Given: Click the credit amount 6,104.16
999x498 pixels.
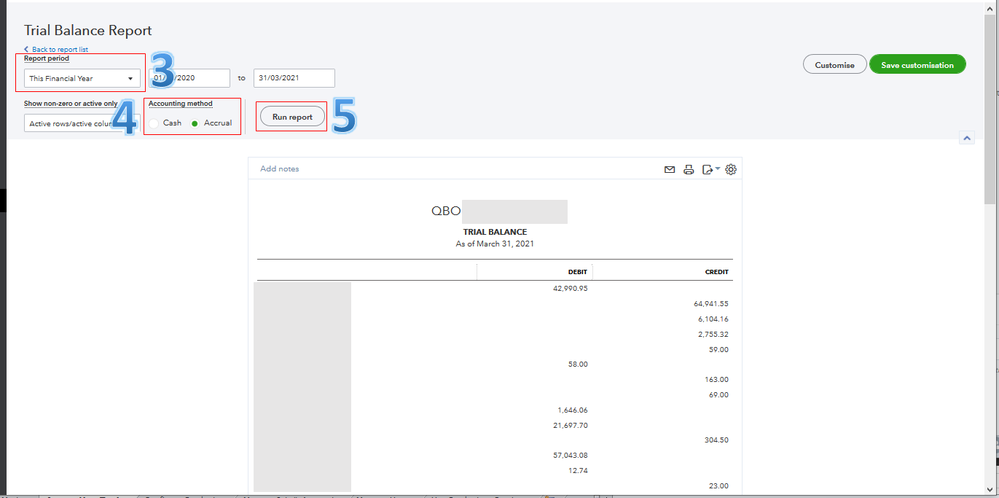Looking at the screenshot, I should [x=714, y=319].
